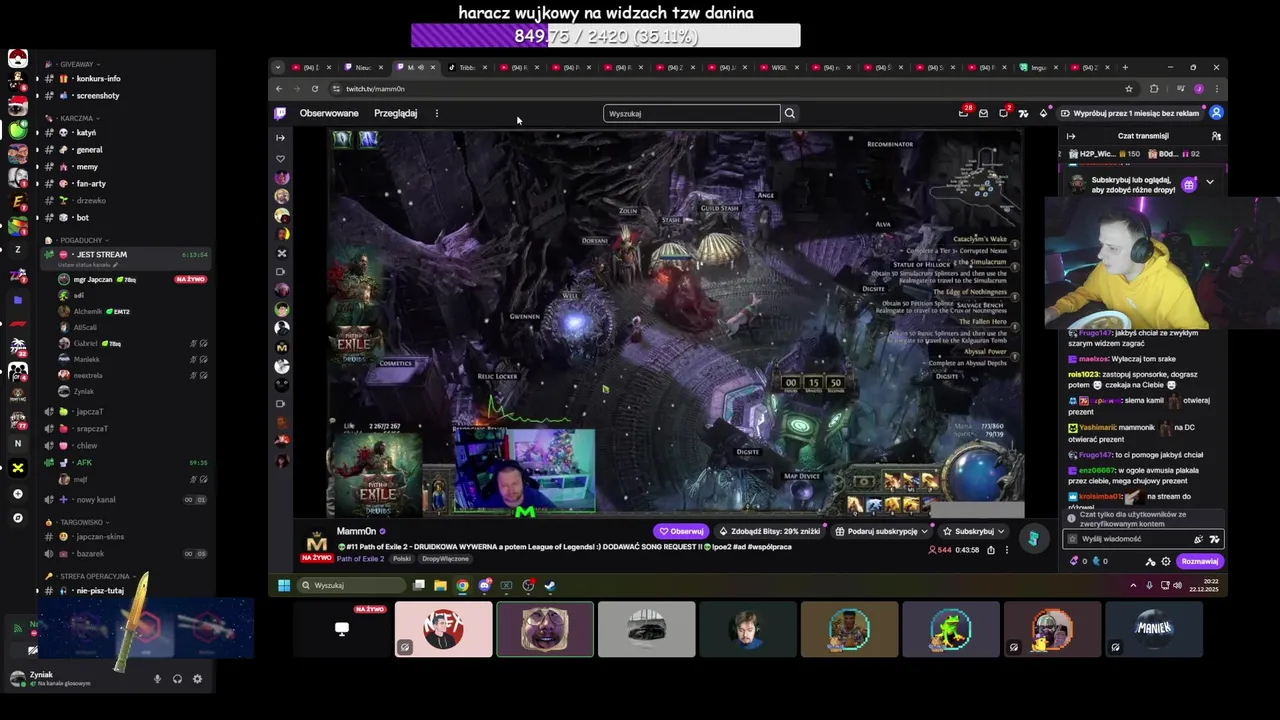Click Twitch search magnifier button
Viewport: 1280px width, 720px height.
click(790, 113)
